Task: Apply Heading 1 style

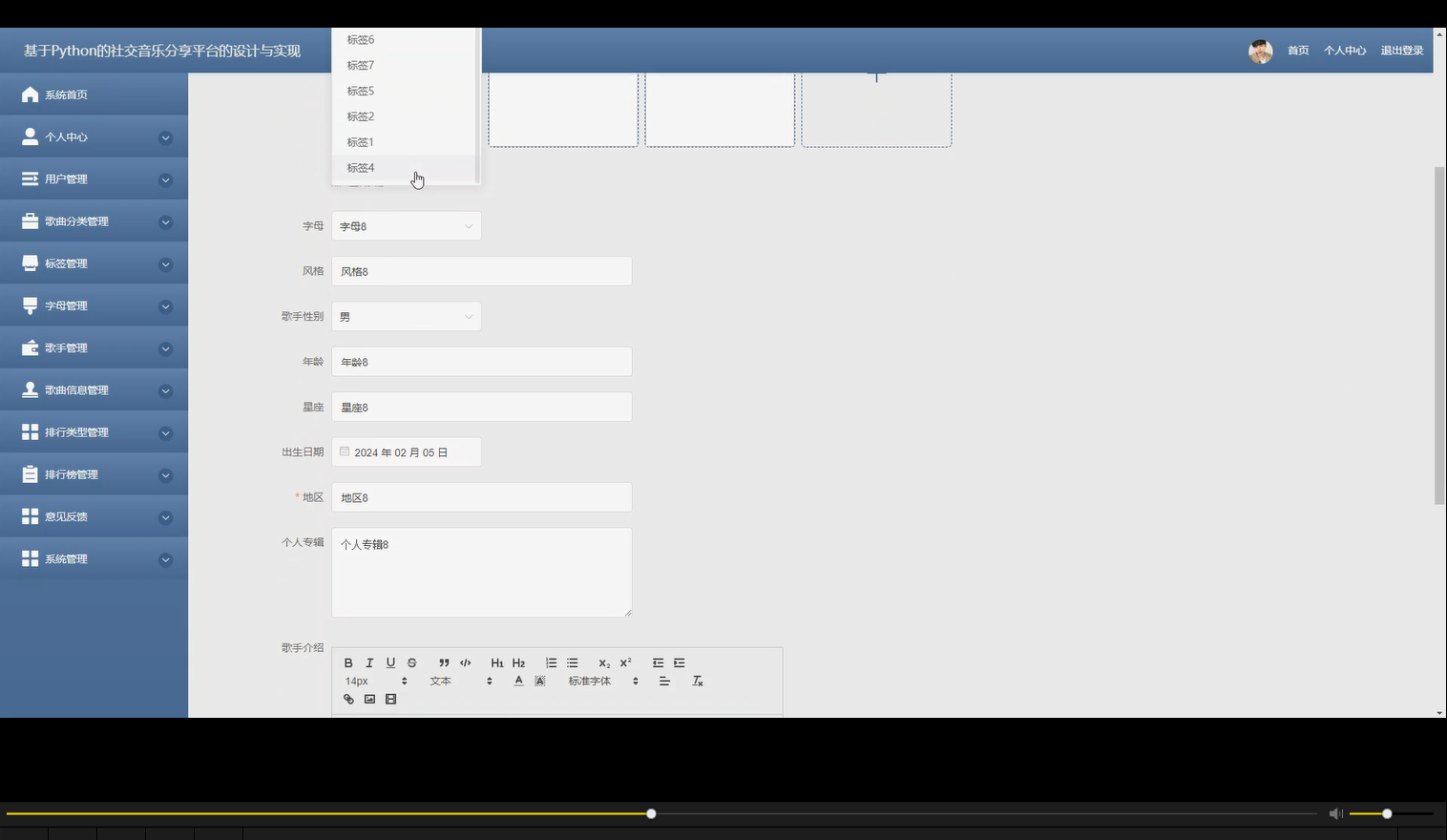Action: click(497, 662)
